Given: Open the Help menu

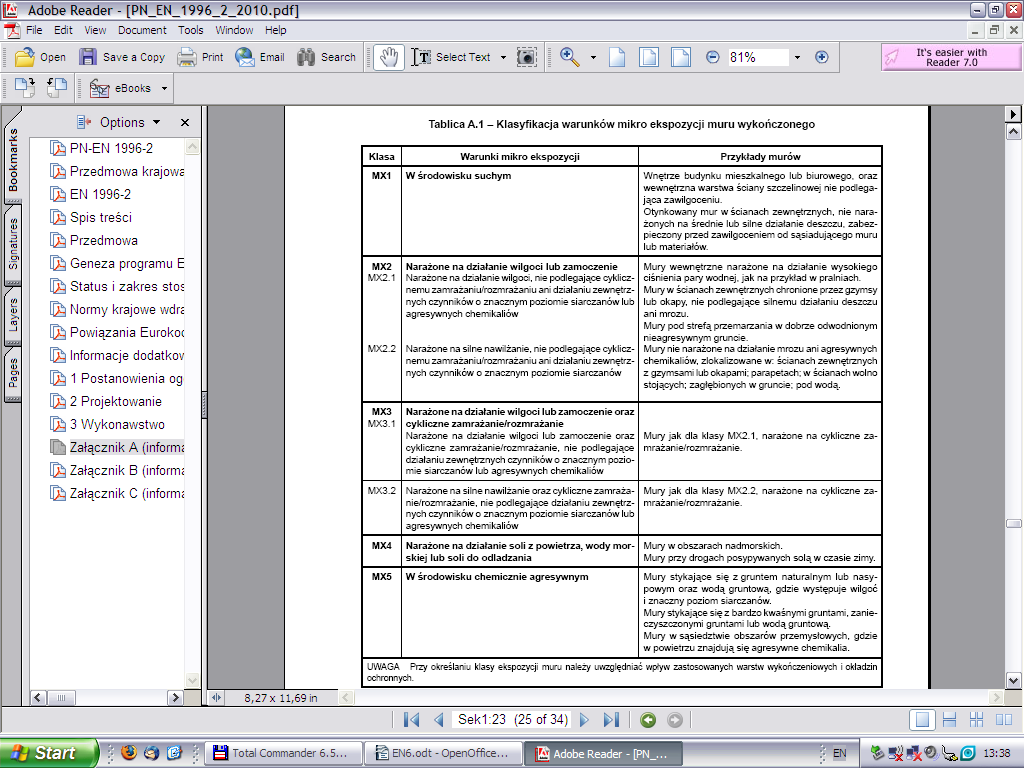Looking at the screenshot, I should (276, 30).
